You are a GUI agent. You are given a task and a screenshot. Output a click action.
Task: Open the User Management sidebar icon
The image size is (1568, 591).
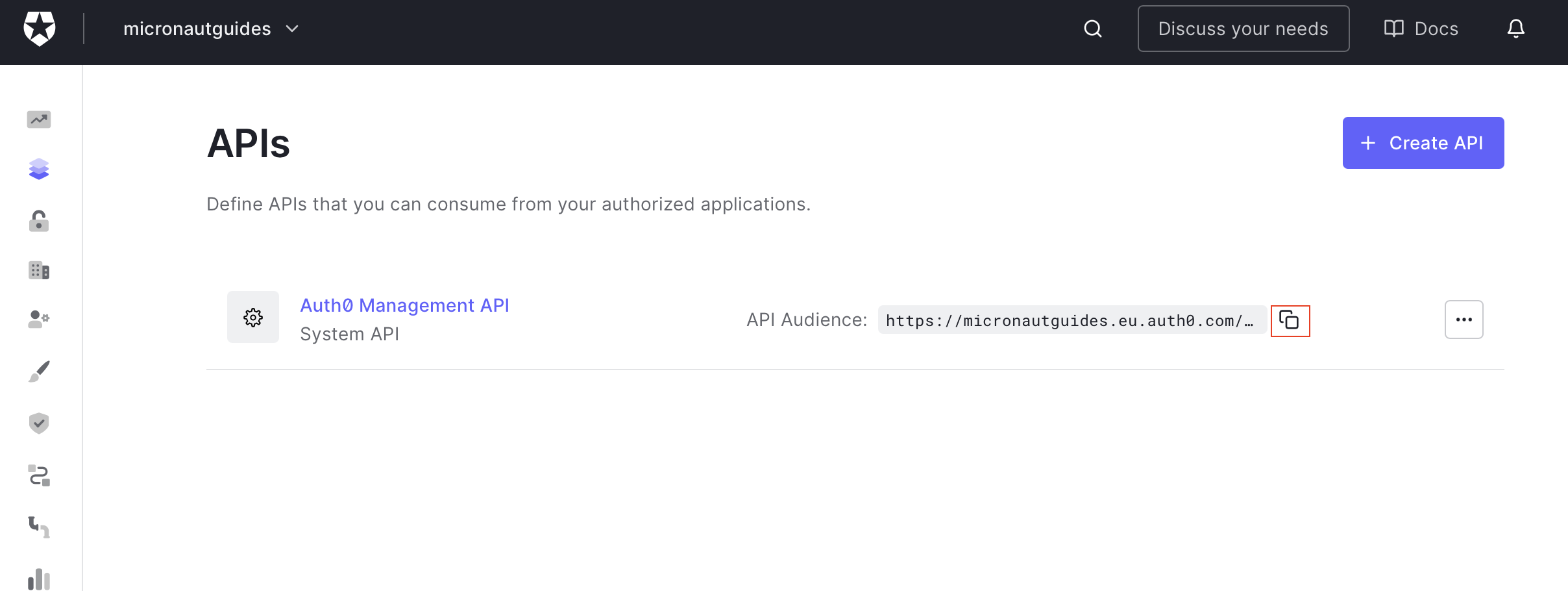point(39,319)
